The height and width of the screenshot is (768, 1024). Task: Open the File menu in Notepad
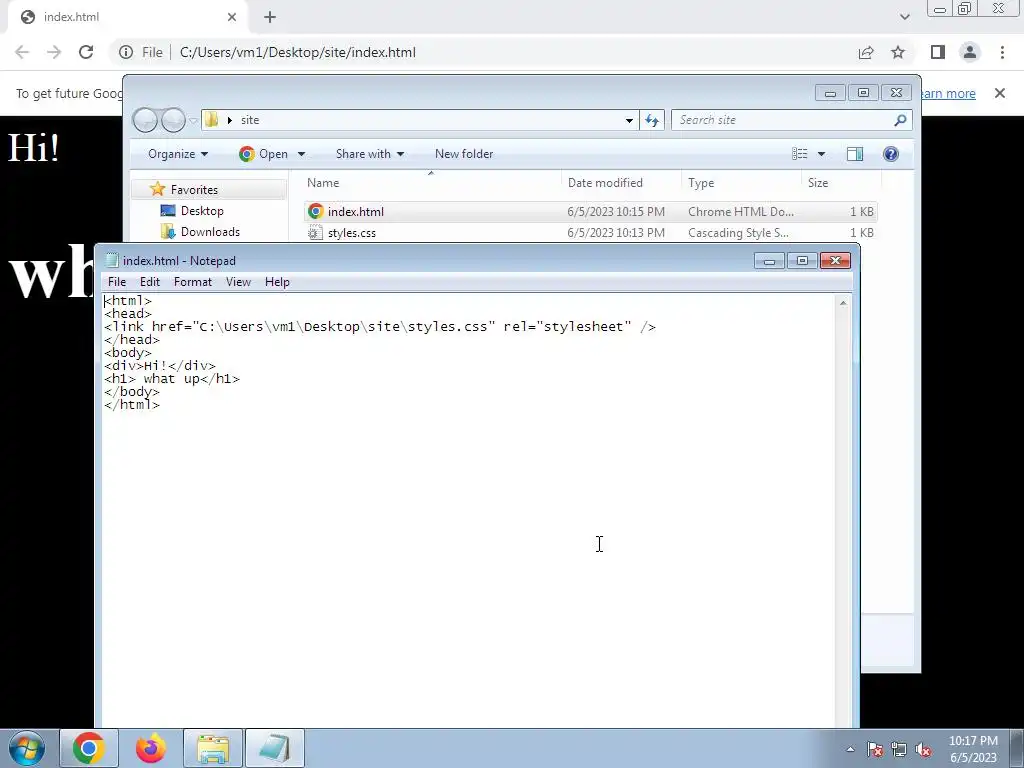117,281
